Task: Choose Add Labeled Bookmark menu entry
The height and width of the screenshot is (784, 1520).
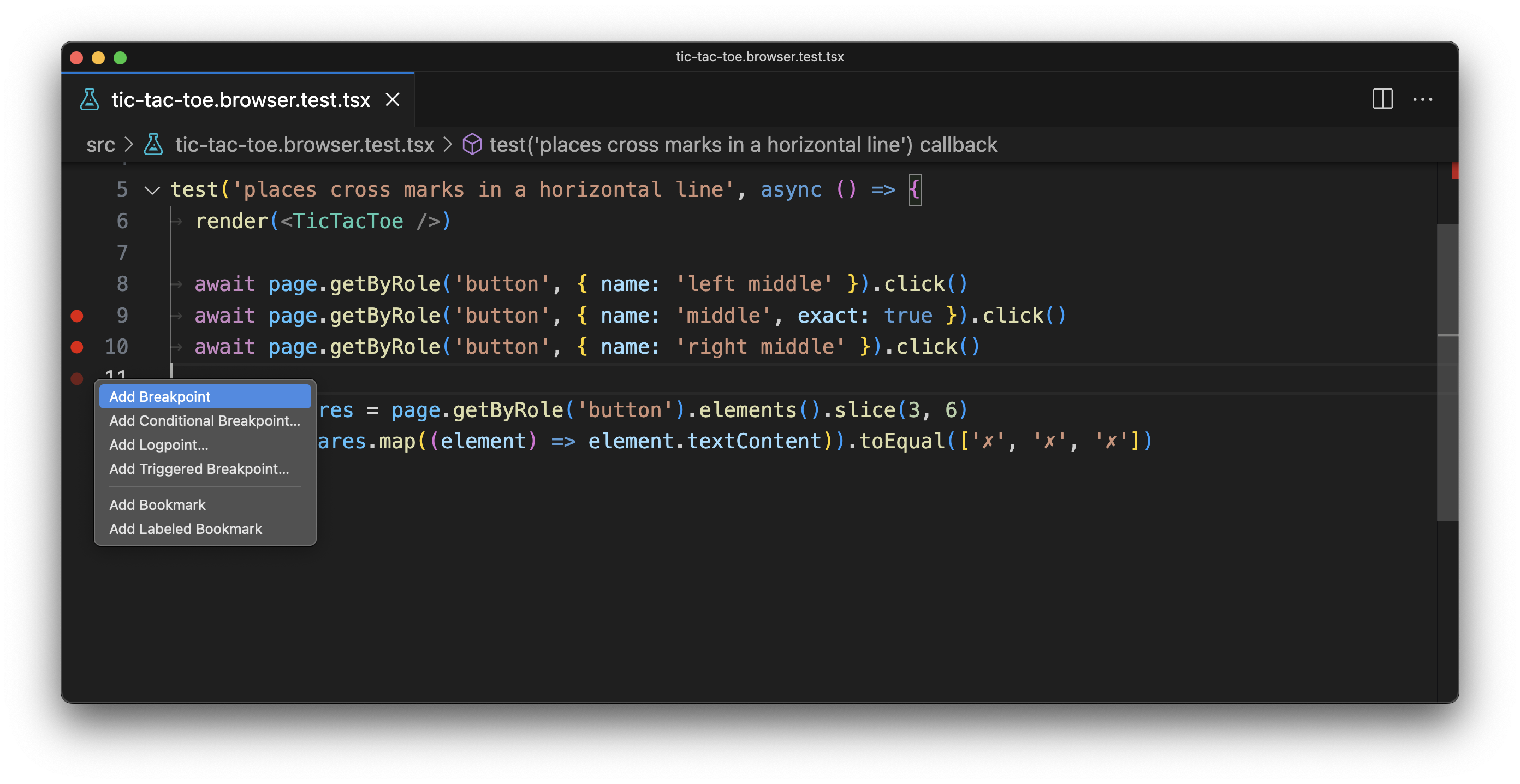Action: click(x=205, y=529)
